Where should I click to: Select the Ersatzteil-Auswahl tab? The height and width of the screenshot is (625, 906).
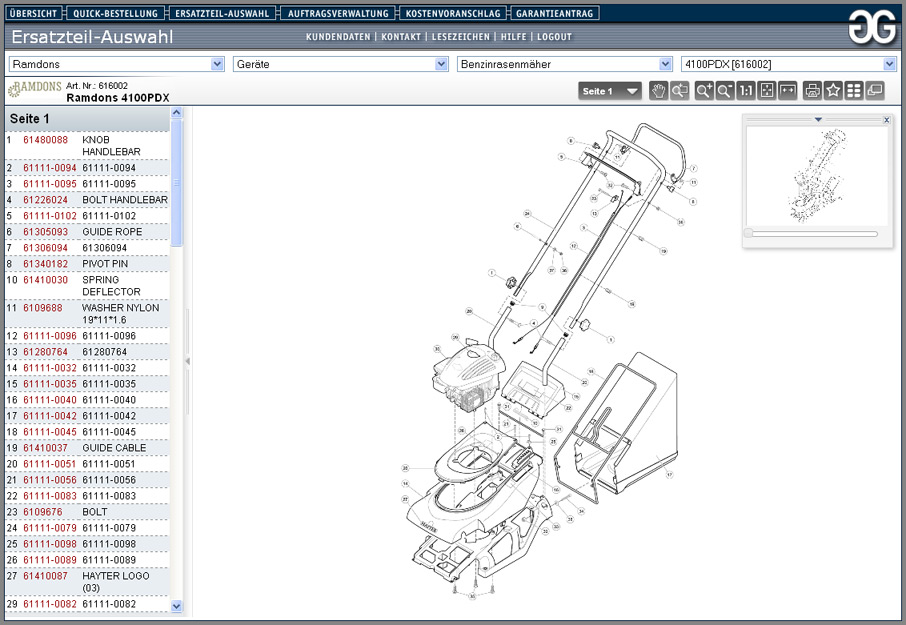tap(222, 13)
